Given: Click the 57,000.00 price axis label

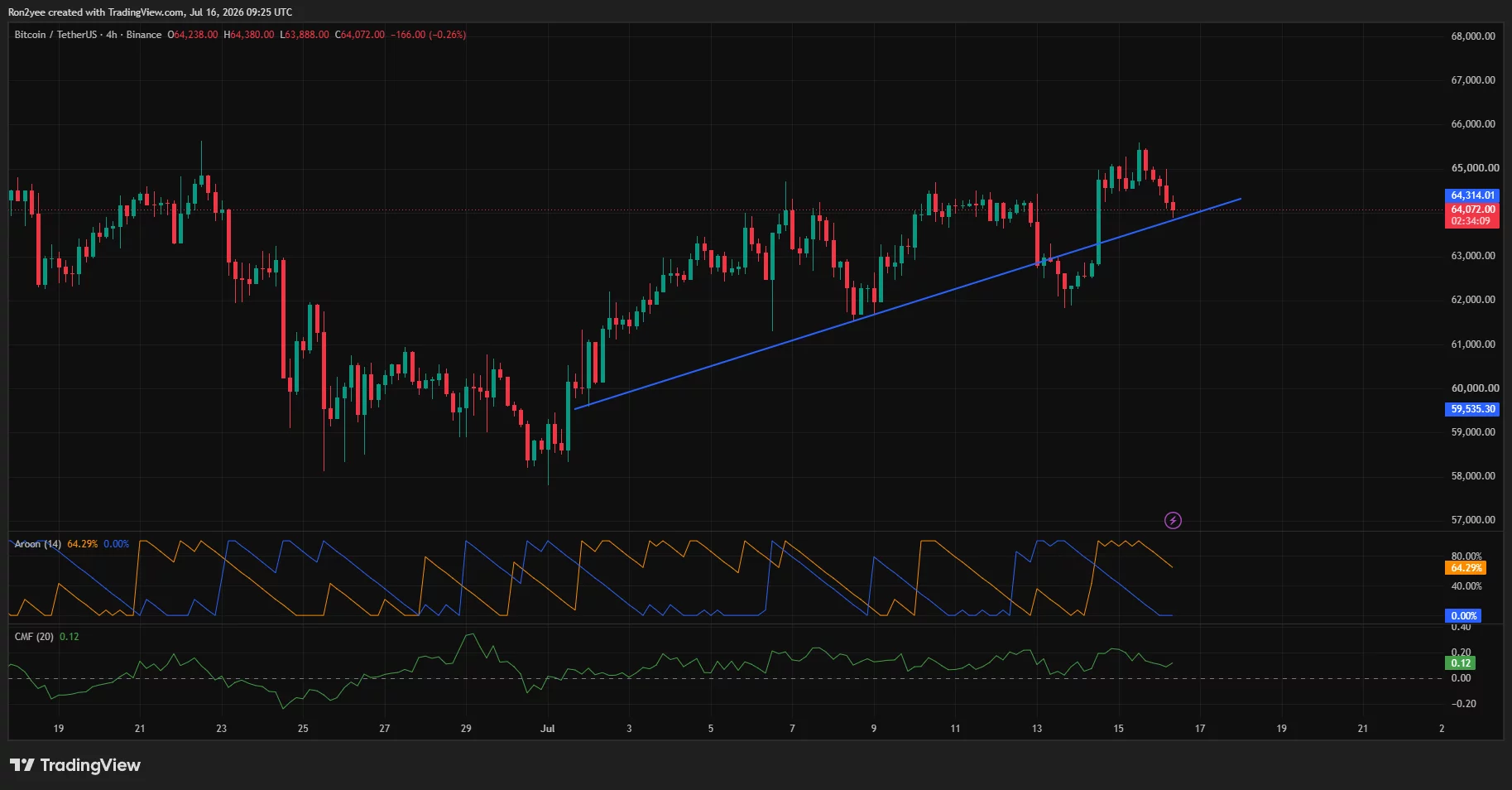Looking at the screenshot, I should pos(1473,520).
